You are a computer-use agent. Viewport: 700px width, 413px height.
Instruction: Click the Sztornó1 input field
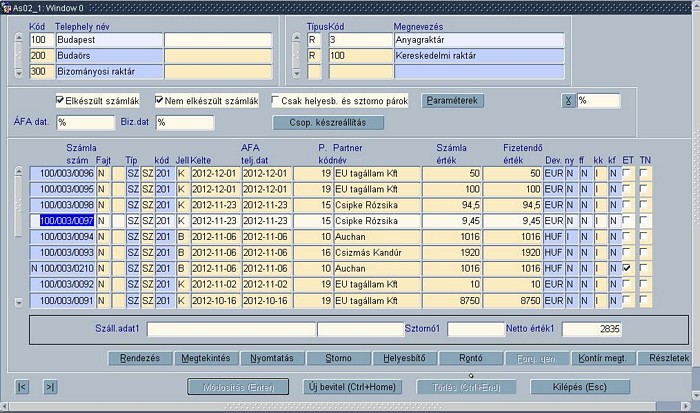pyautogui.click(x=476, y=330)
